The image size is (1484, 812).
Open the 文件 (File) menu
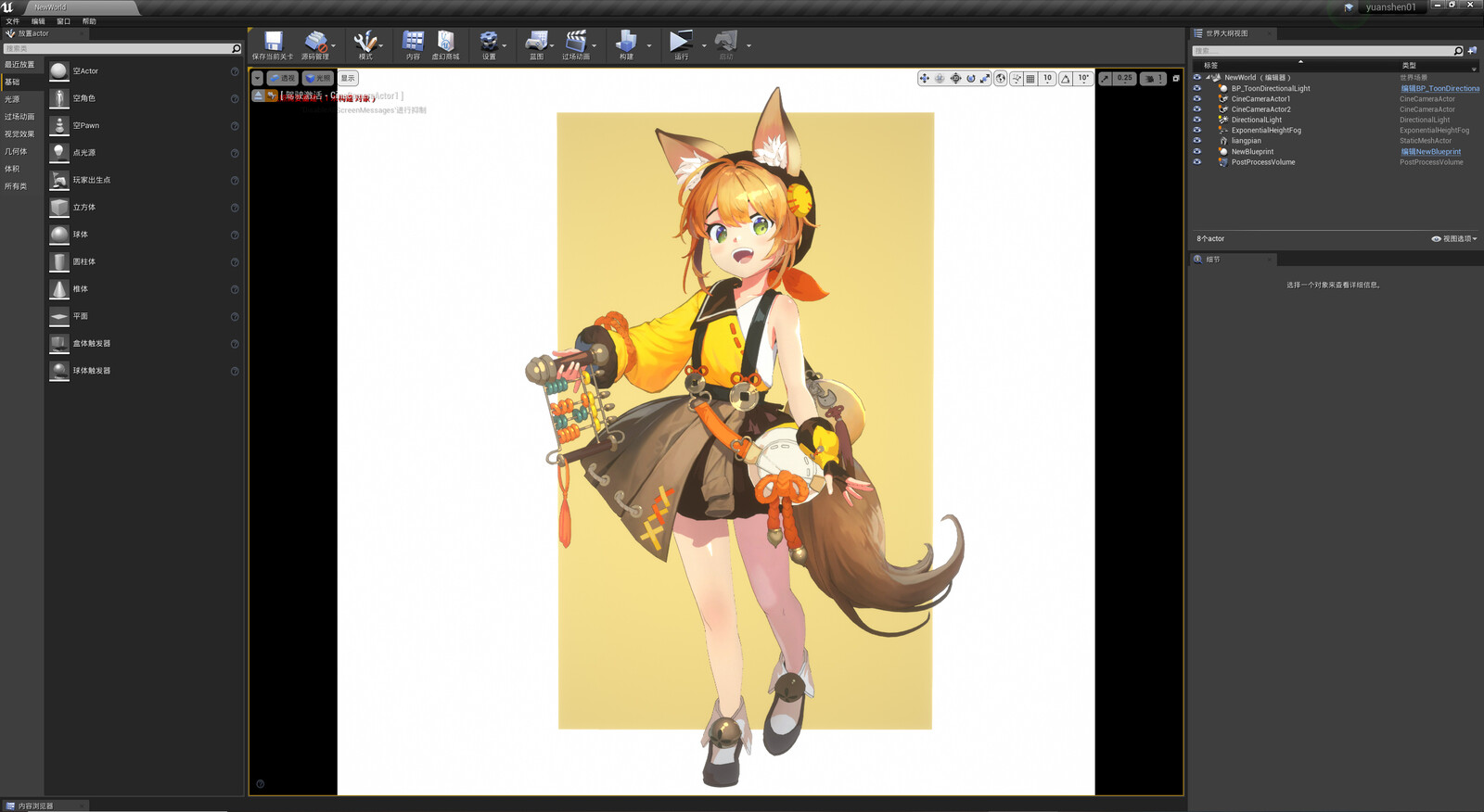[12, 21]
